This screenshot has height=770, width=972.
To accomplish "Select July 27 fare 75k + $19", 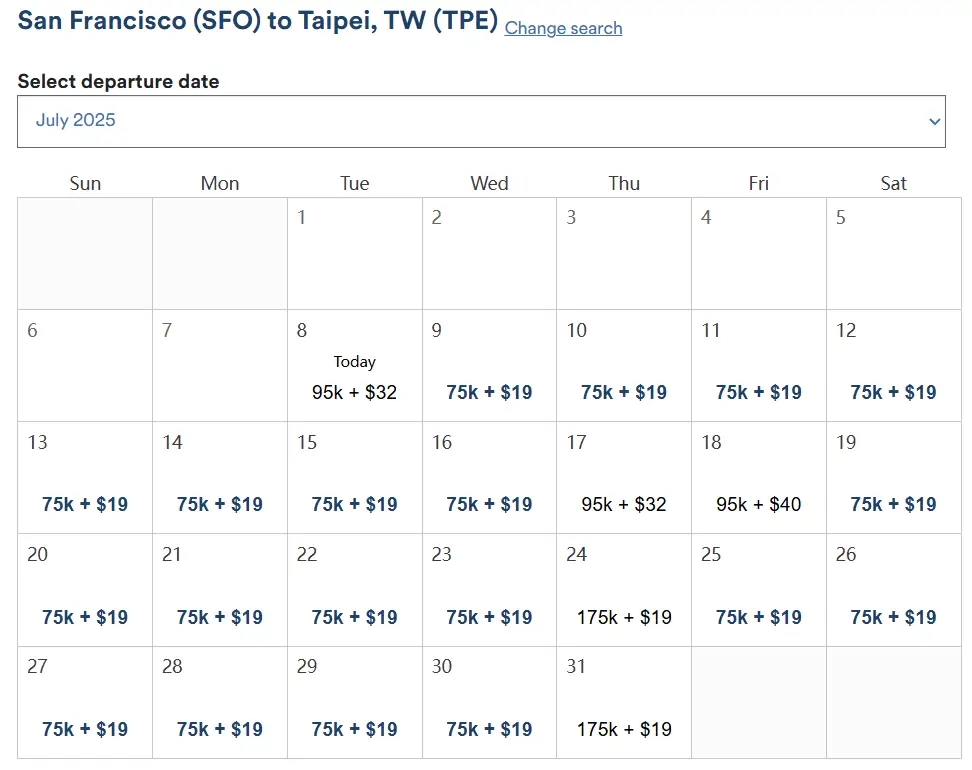I will pyautogui.click(x=85, y=702).
